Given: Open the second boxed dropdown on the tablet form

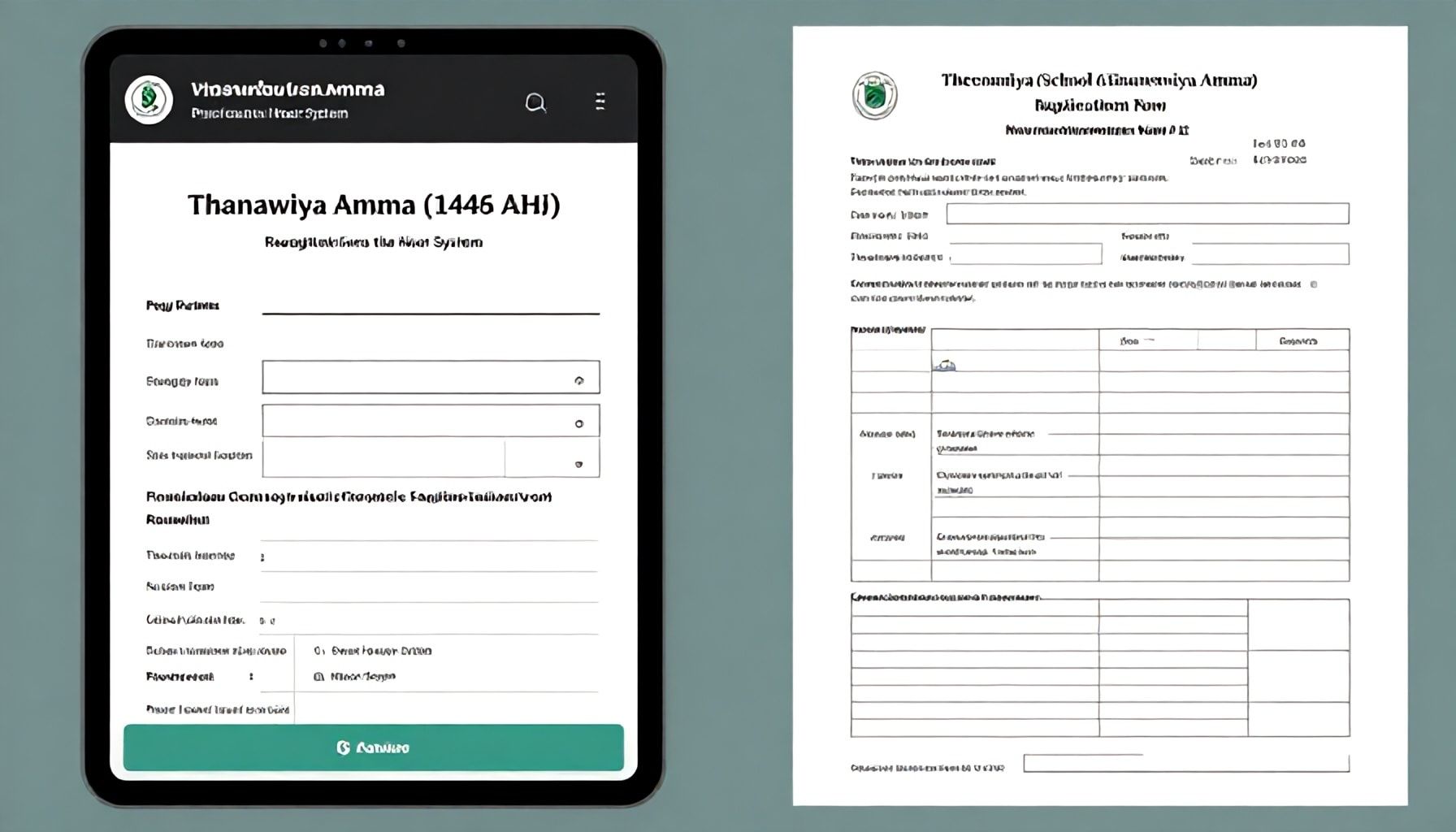Looking at the screenshot, I should 578,423.
